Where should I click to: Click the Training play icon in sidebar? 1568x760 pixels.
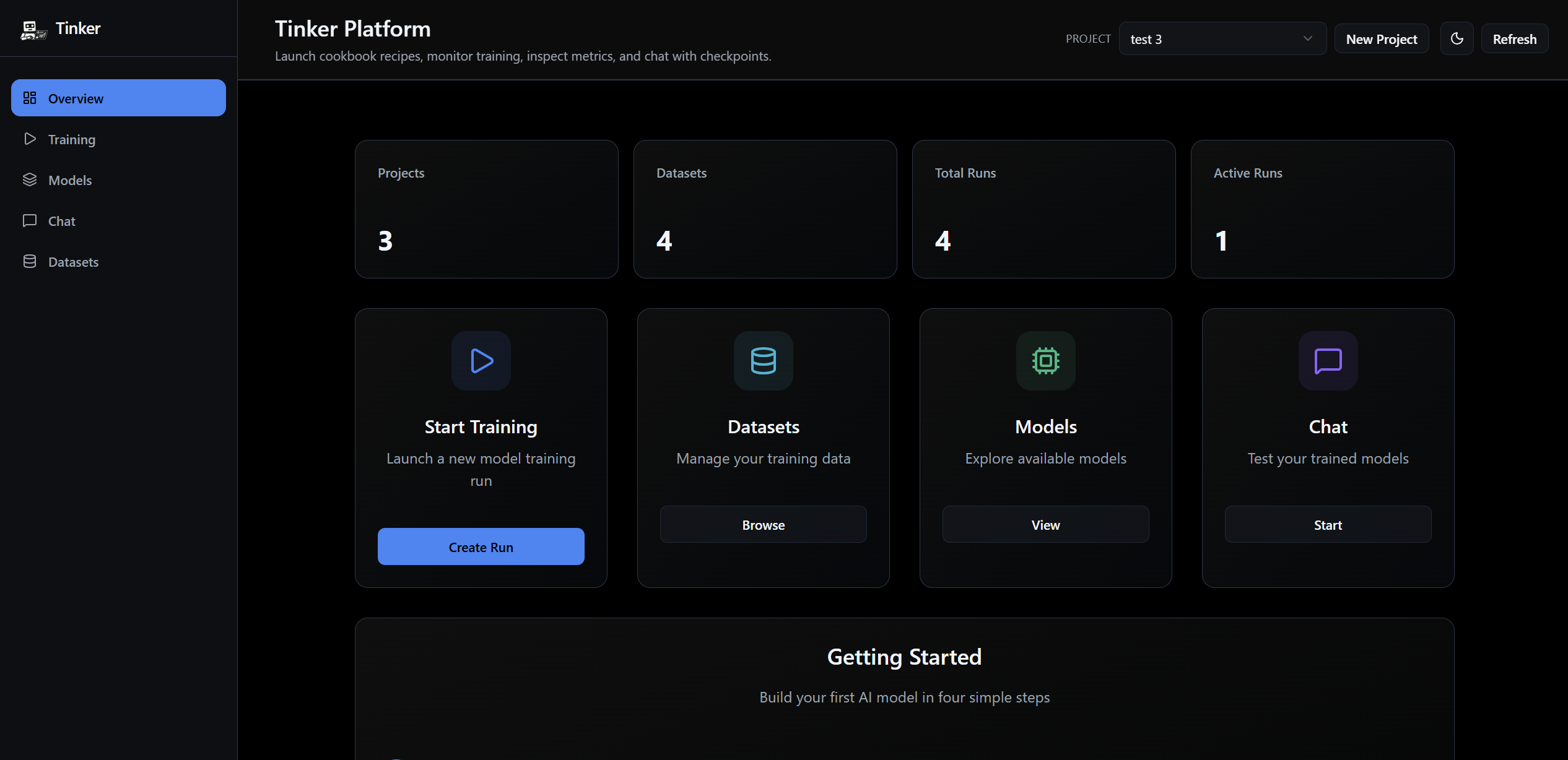[30, 139]
